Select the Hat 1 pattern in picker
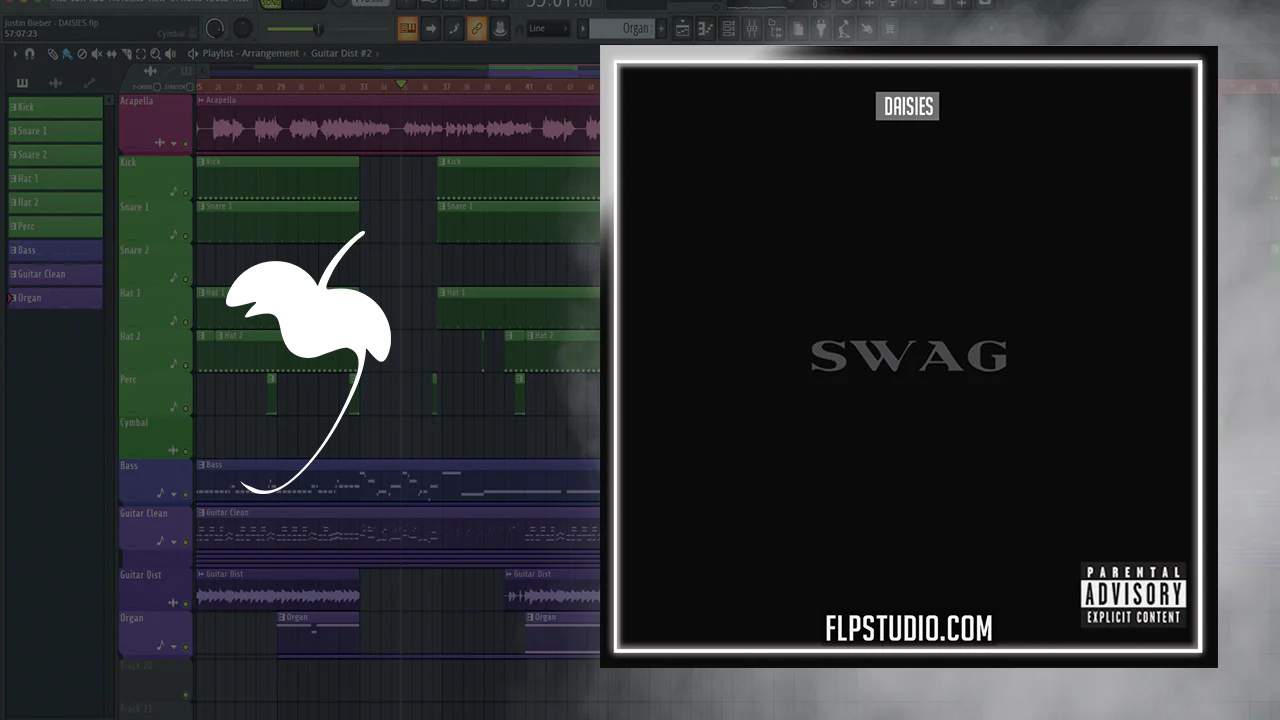The image size is (1280, 720). point(56,179)
